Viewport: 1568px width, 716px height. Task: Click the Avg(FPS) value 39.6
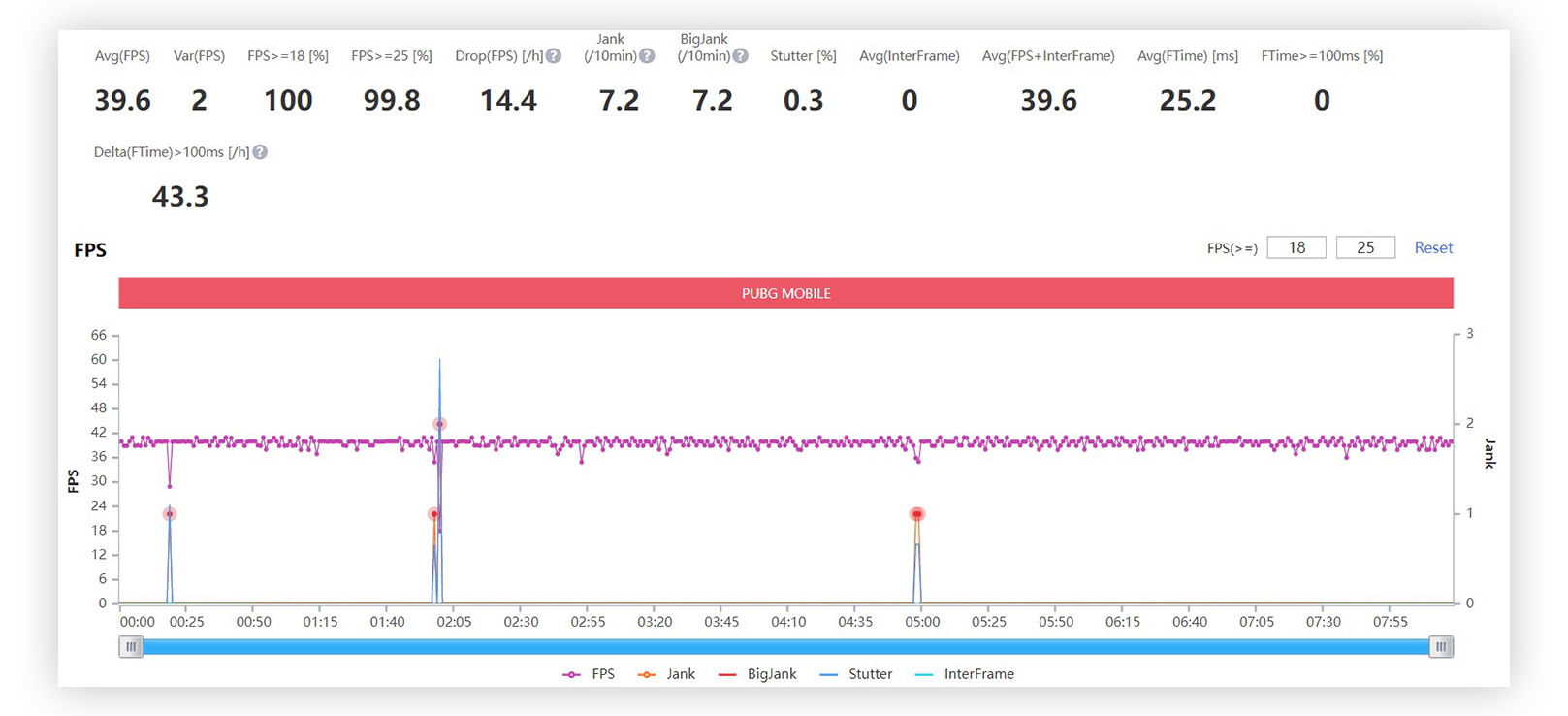[122, 100]
